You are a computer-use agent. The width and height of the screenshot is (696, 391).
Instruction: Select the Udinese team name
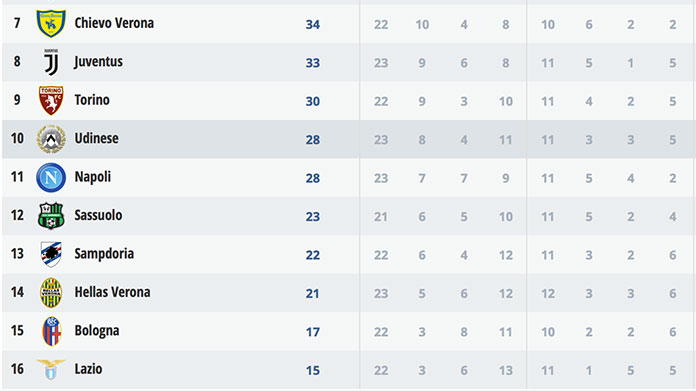pyautogui.click(x=96, y=138)
